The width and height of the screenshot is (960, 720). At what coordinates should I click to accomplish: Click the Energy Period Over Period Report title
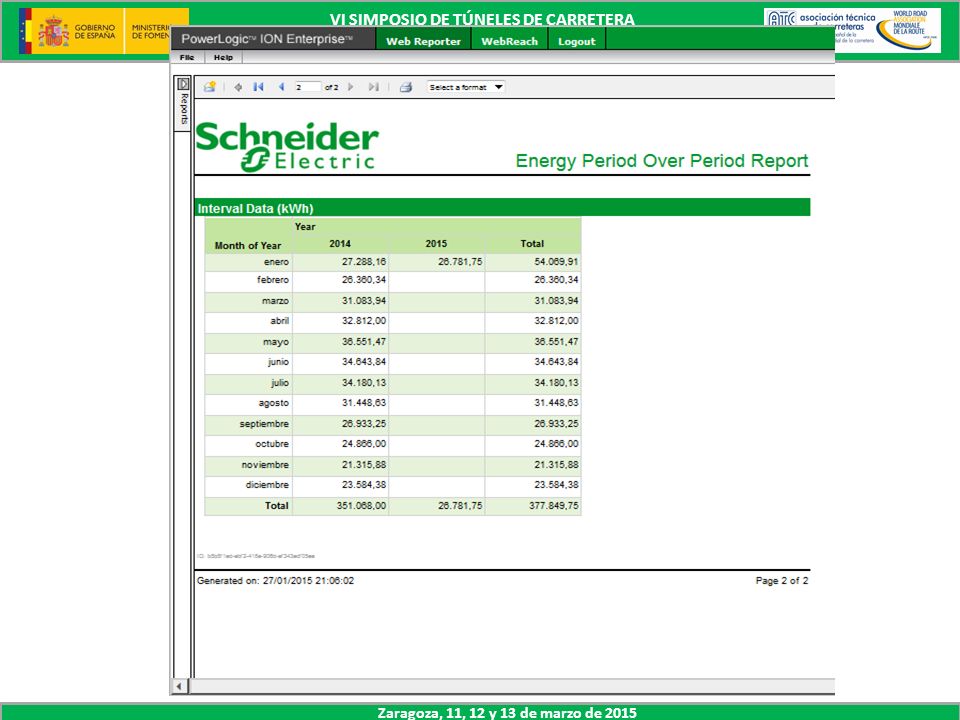tap(662, 161)
